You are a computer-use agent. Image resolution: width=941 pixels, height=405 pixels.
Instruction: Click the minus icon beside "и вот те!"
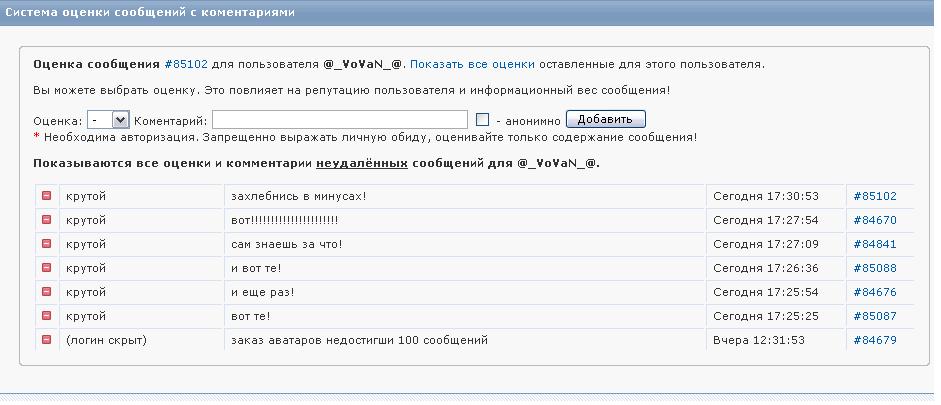pyautogui.click(x=46, y=268)
